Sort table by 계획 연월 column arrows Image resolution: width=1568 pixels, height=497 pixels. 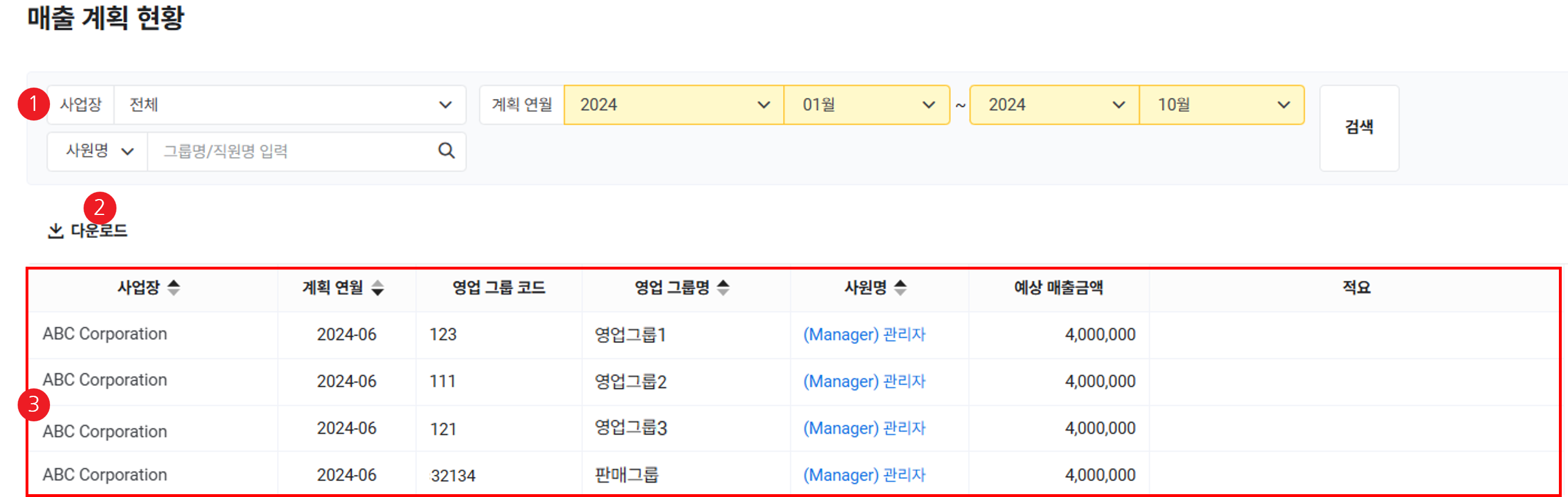377,288
